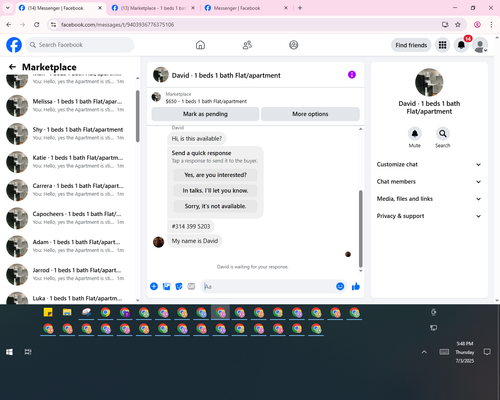Click the Search Facebook field
This screenshot has width=500, height=400.
(80, 45)
